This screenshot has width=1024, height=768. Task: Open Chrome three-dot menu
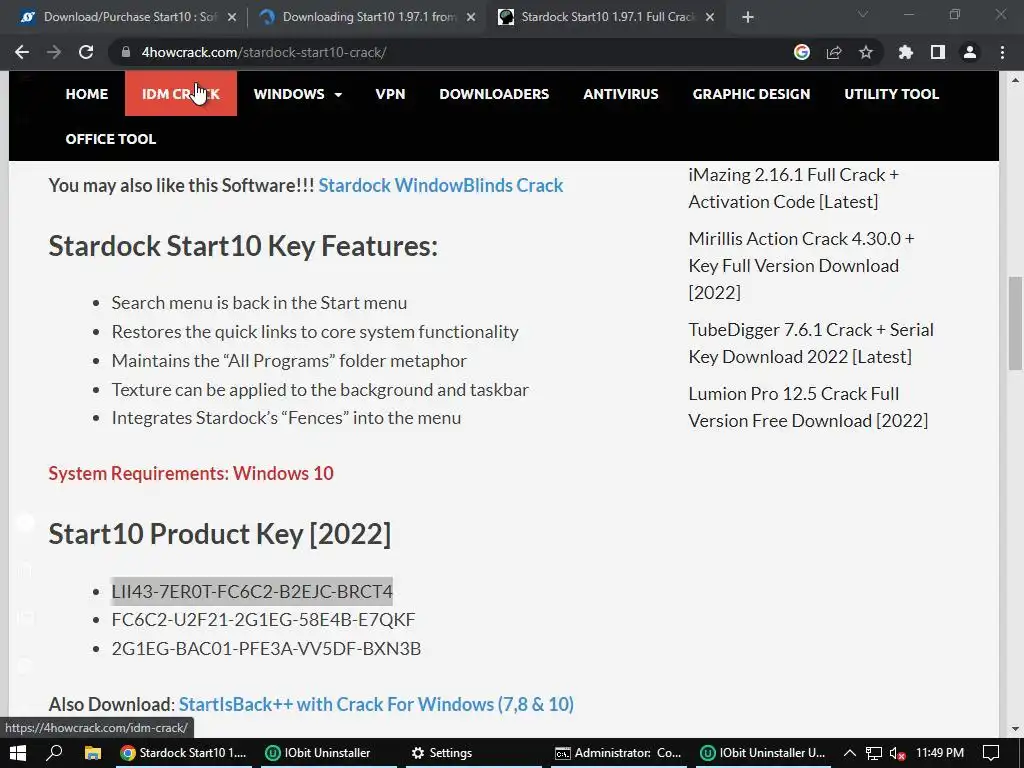(x=1002, y=52)
